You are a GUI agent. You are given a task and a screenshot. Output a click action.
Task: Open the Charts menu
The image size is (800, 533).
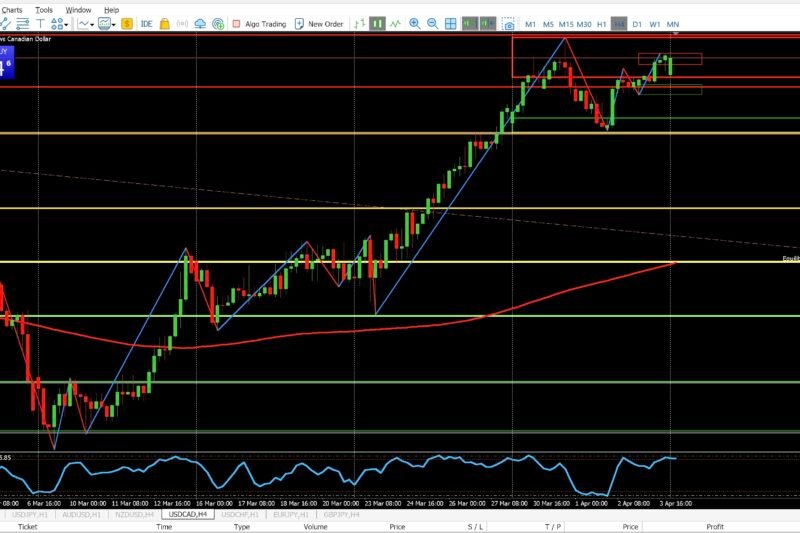pyautogui.click(x=12, y=10)
